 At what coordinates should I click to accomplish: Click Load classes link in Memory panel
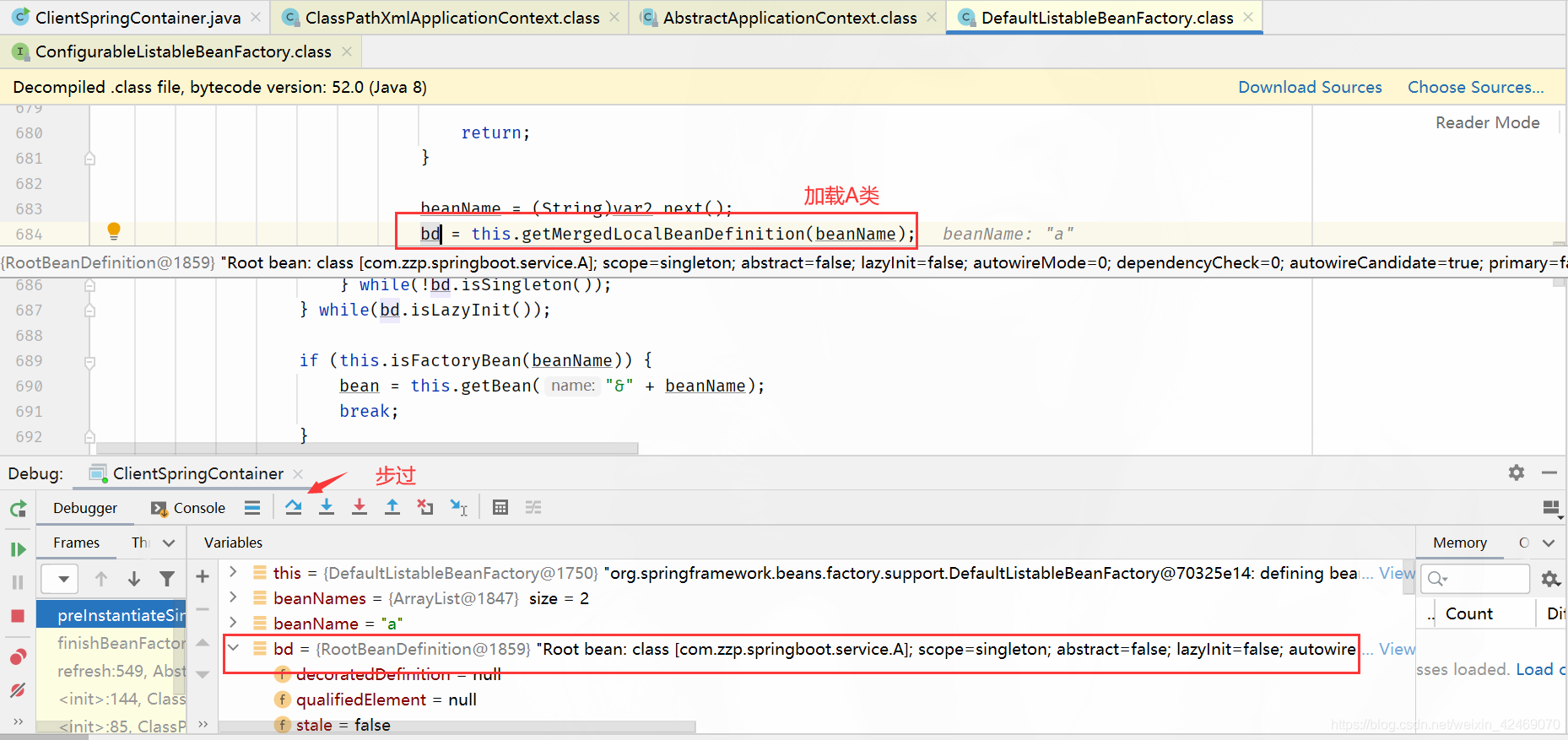(1540, 669)
